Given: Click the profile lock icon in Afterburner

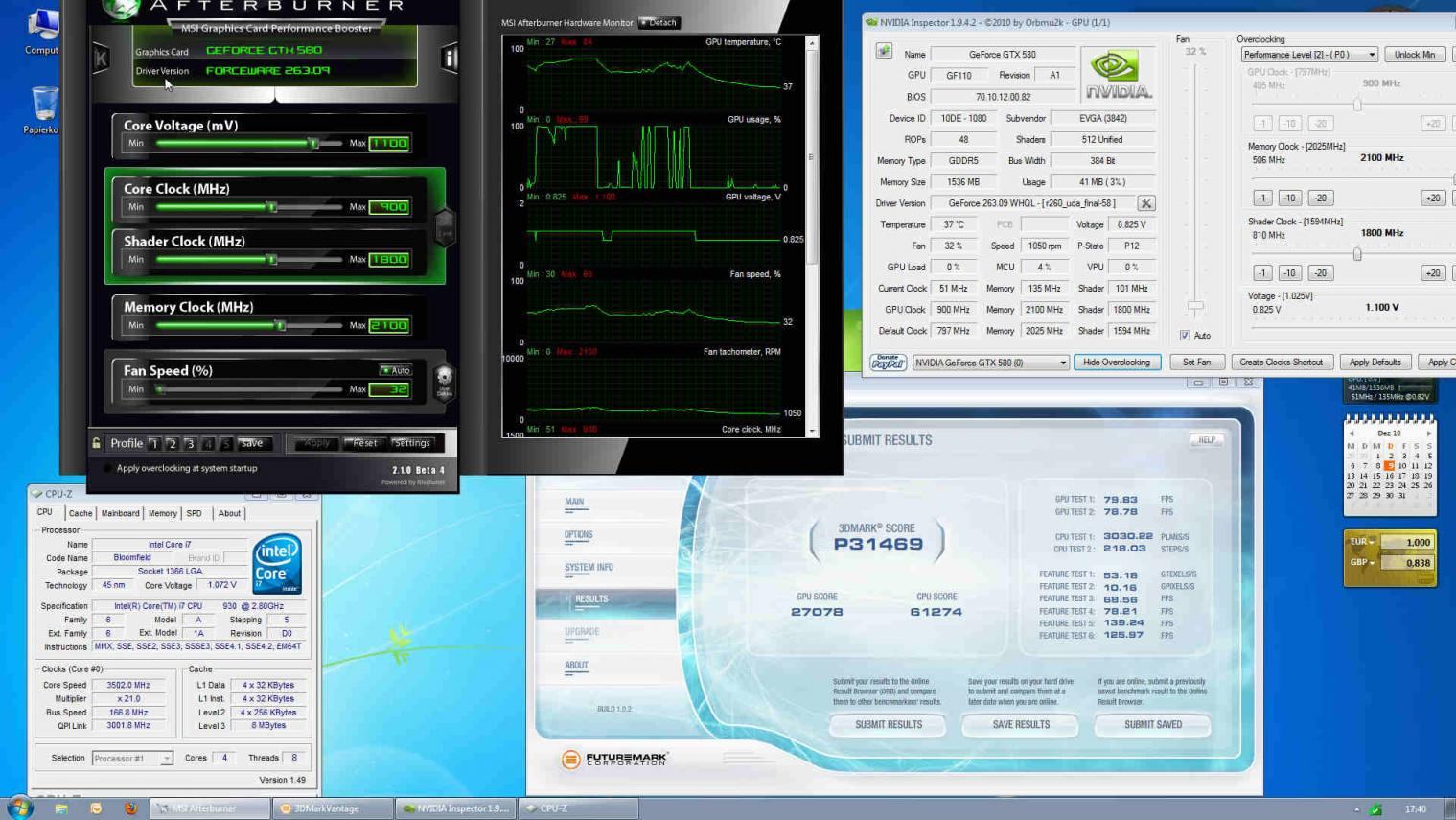Looking at the screenshot, I should [x=96, y=443].
